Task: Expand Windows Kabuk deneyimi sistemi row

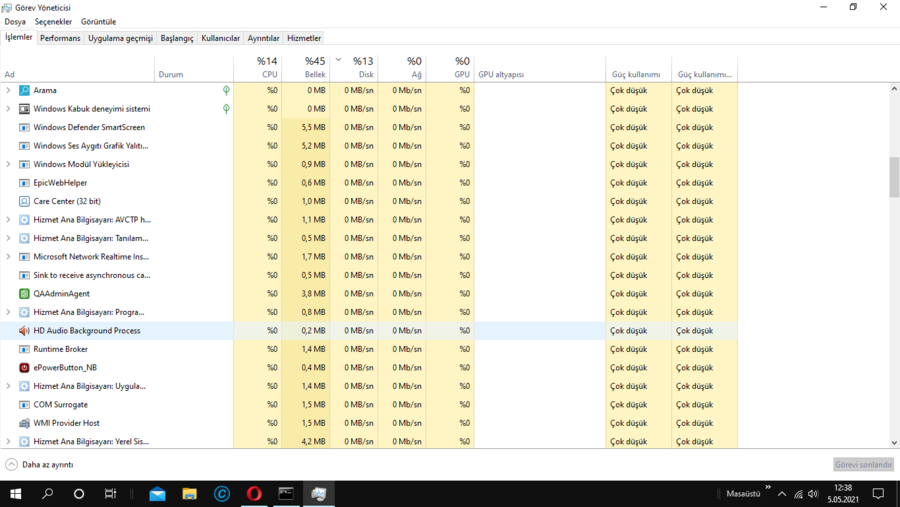Action: (8, 109)
